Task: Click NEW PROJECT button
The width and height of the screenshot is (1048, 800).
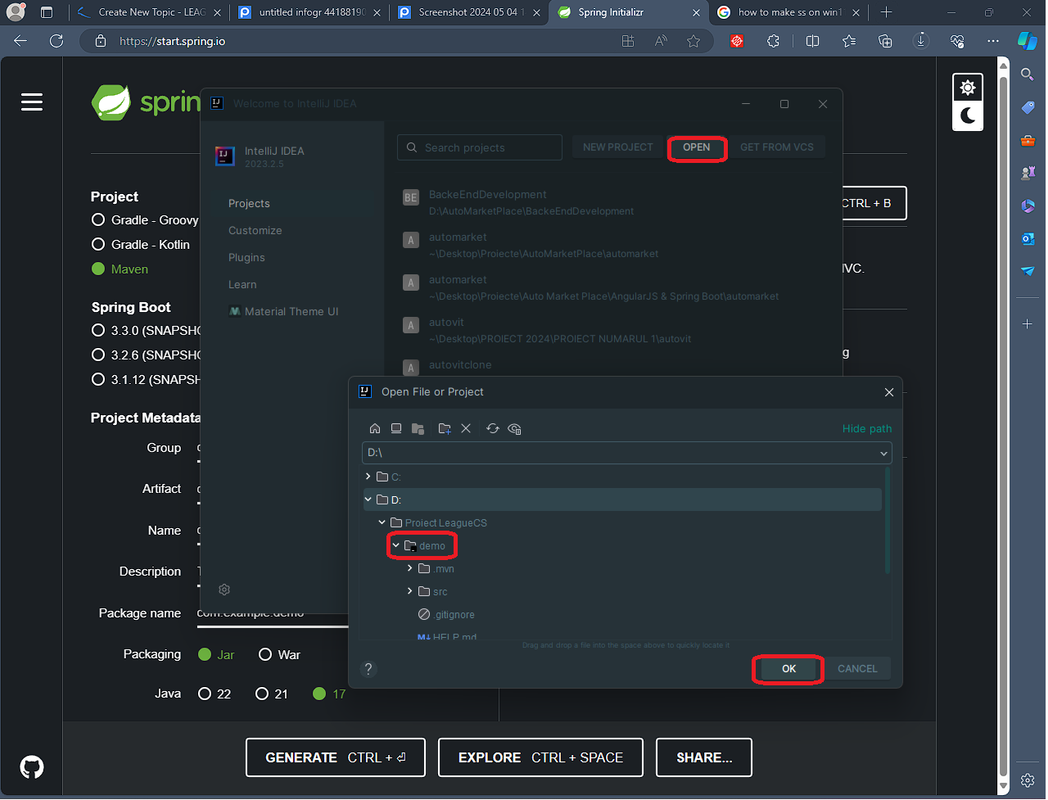Action: (x=618, y=147)
